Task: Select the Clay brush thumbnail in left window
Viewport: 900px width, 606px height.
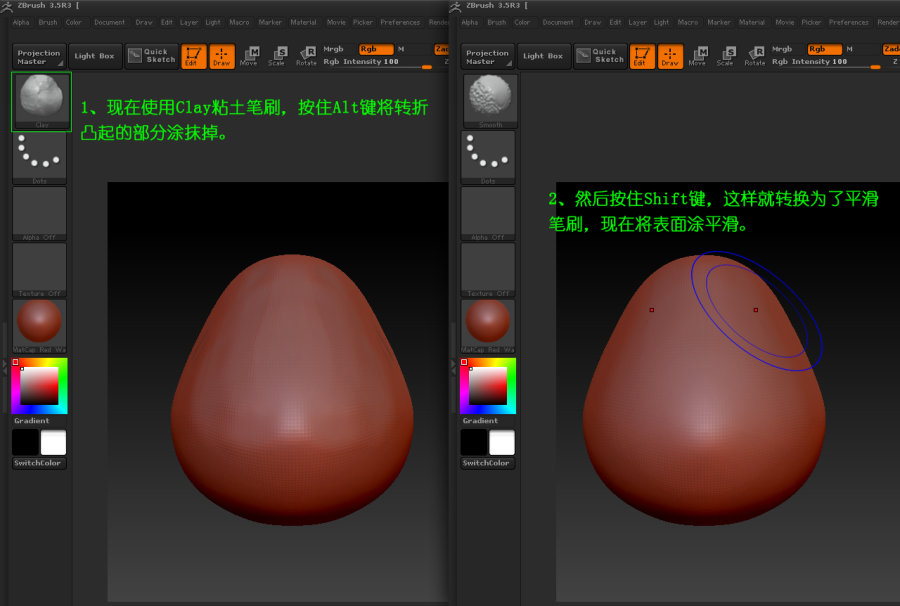Action: 41,101
